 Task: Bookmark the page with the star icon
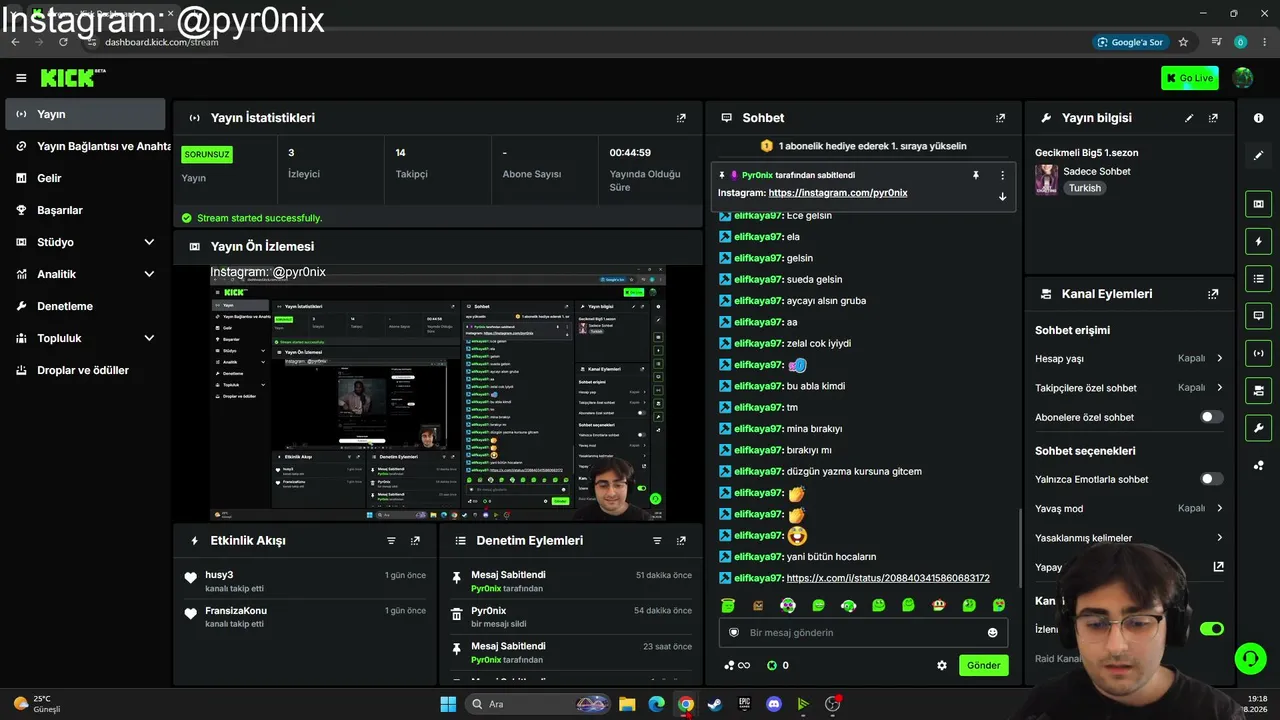(1183, 42)
